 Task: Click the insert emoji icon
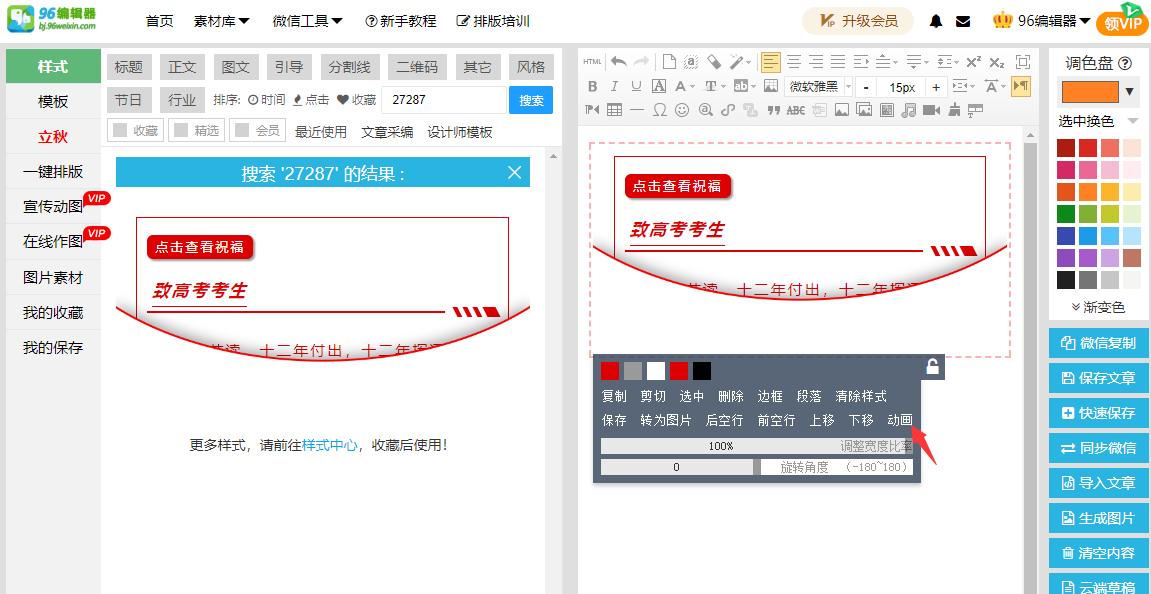point(682,110)
